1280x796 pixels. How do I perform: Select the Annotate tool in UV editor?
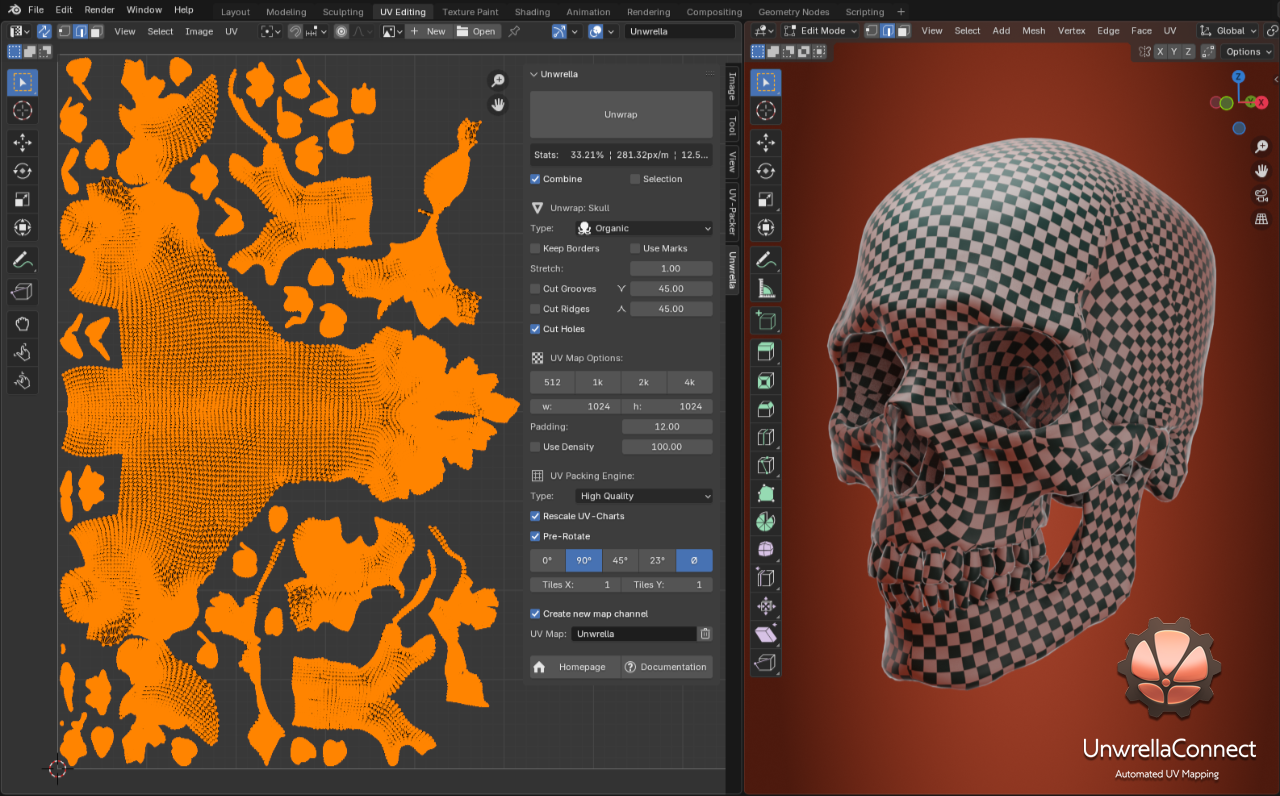(x=22, y=260)
